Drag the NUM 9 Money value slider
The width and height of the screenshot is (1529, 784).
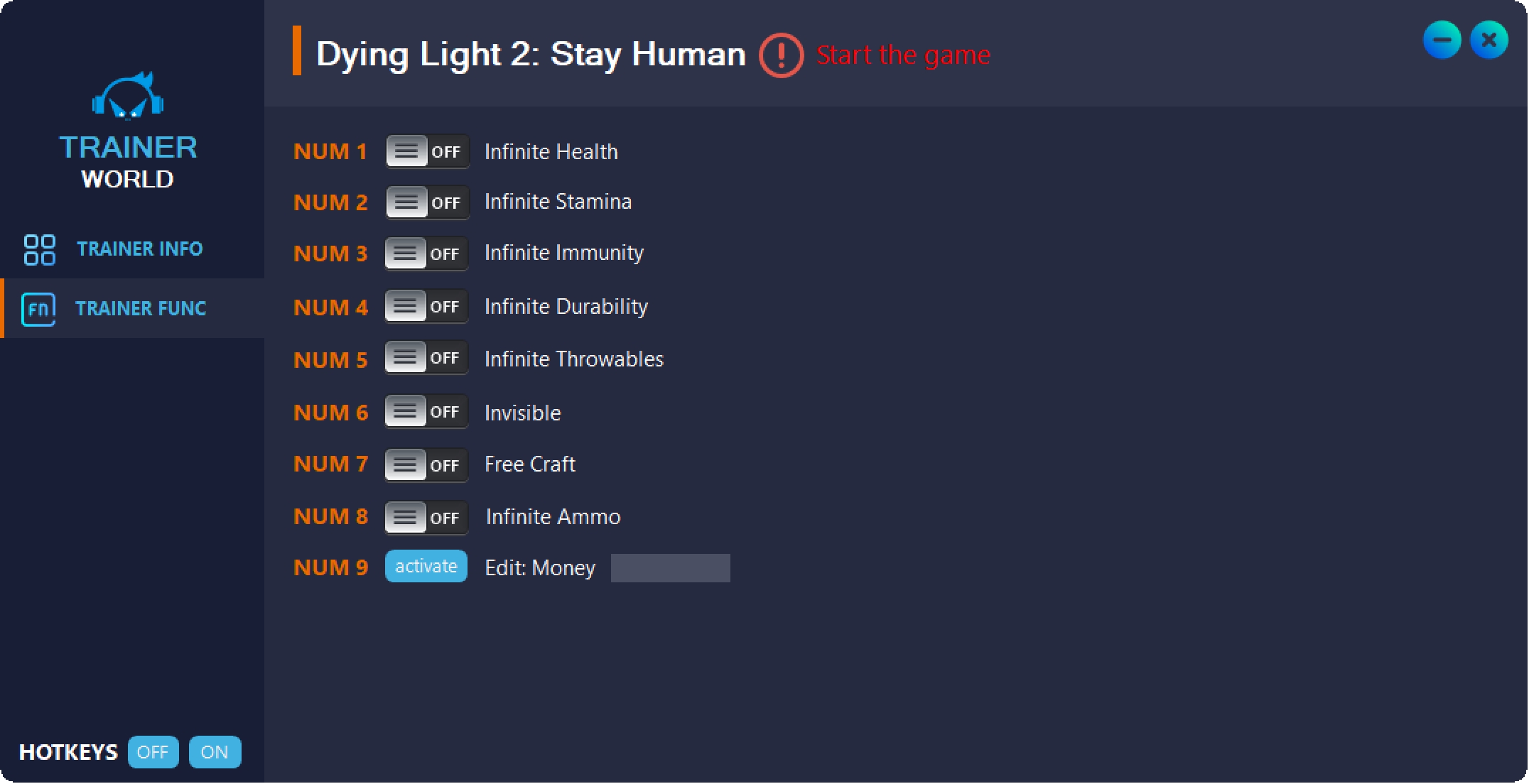pyautogui.click(x=669, y=569)
